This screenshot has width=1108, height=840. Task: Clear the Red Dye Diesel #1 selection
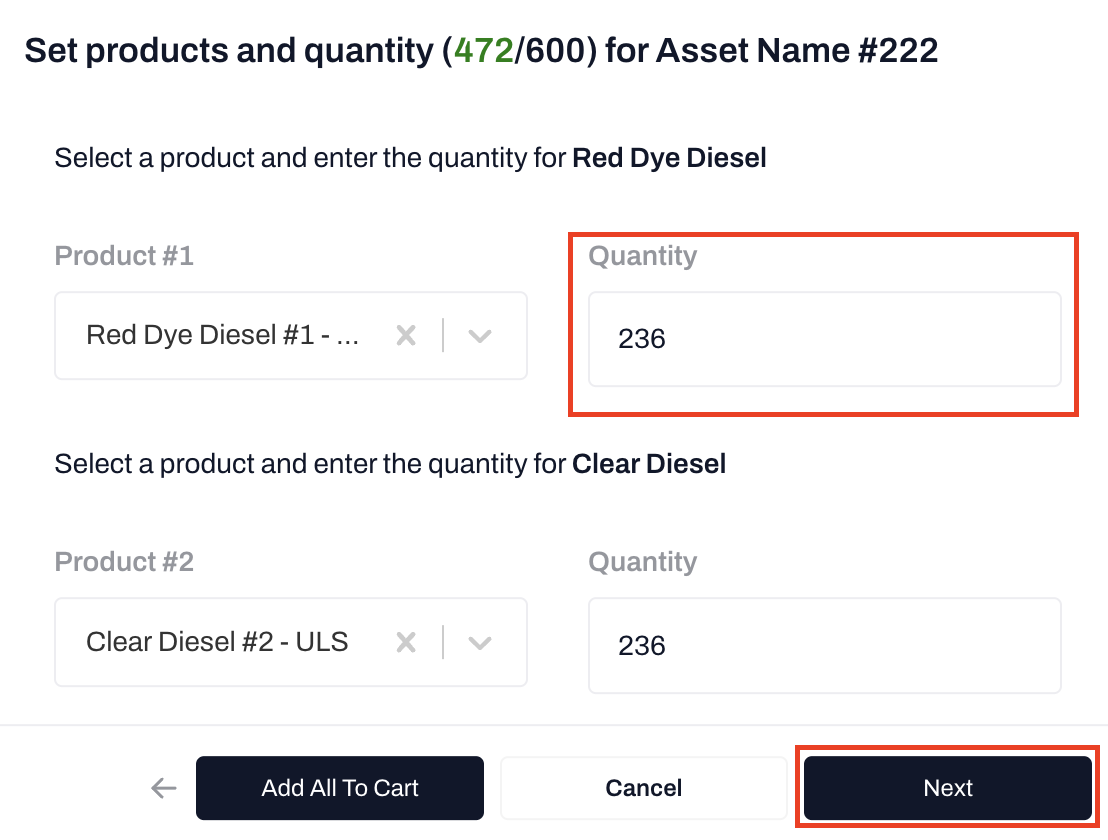point(405,336)
